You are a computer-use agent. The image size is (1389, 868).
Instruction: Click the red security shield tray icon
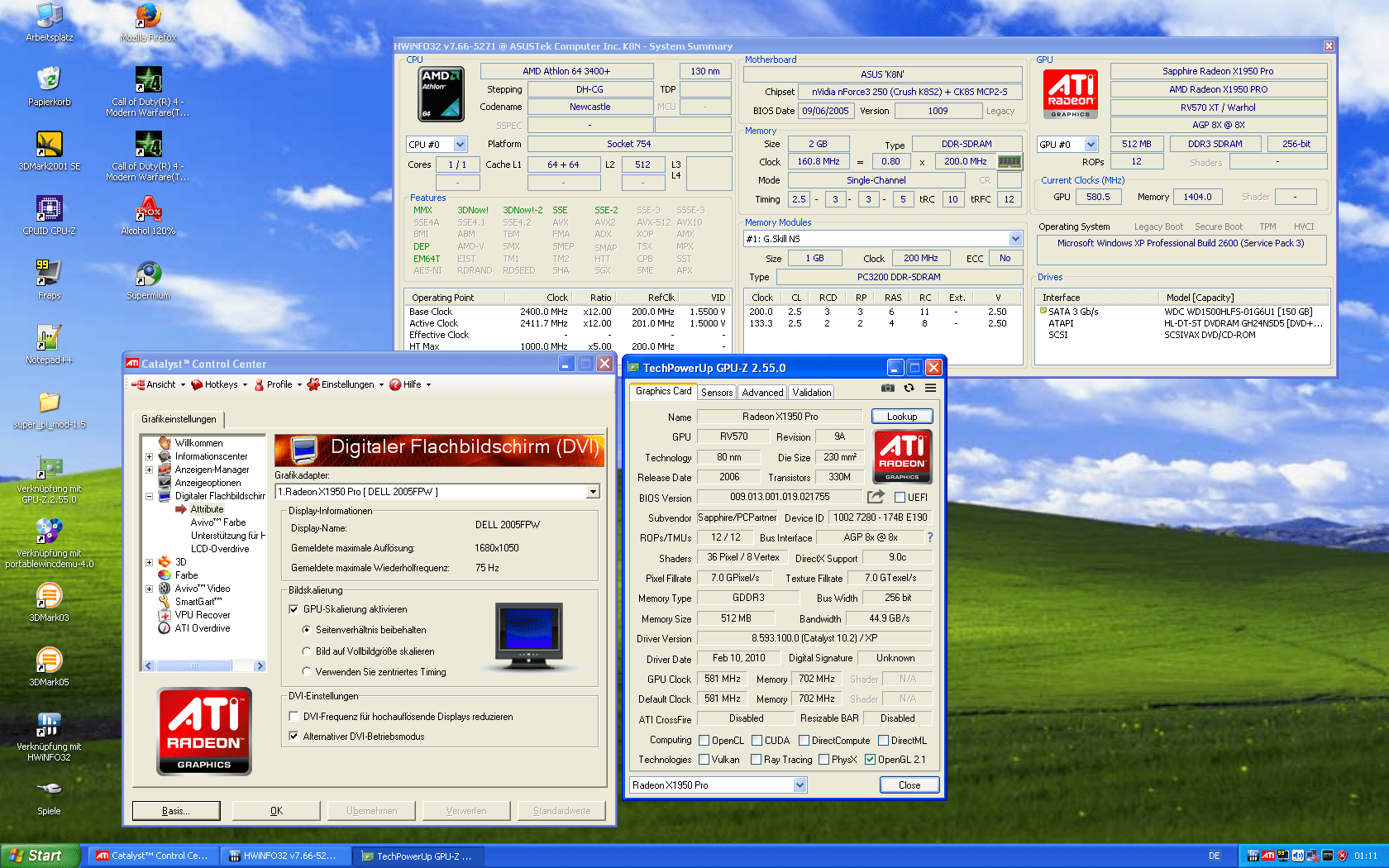[x=1342, y=856]
